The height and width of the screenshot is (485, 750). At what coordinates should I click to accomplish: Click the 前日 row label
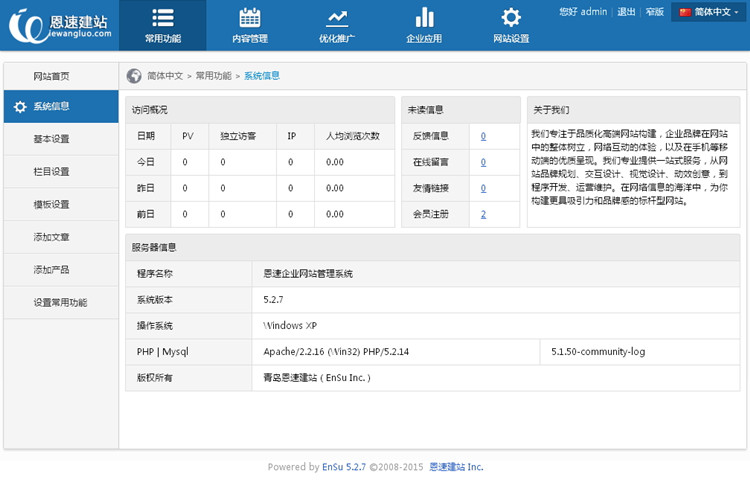coord(146,214)
